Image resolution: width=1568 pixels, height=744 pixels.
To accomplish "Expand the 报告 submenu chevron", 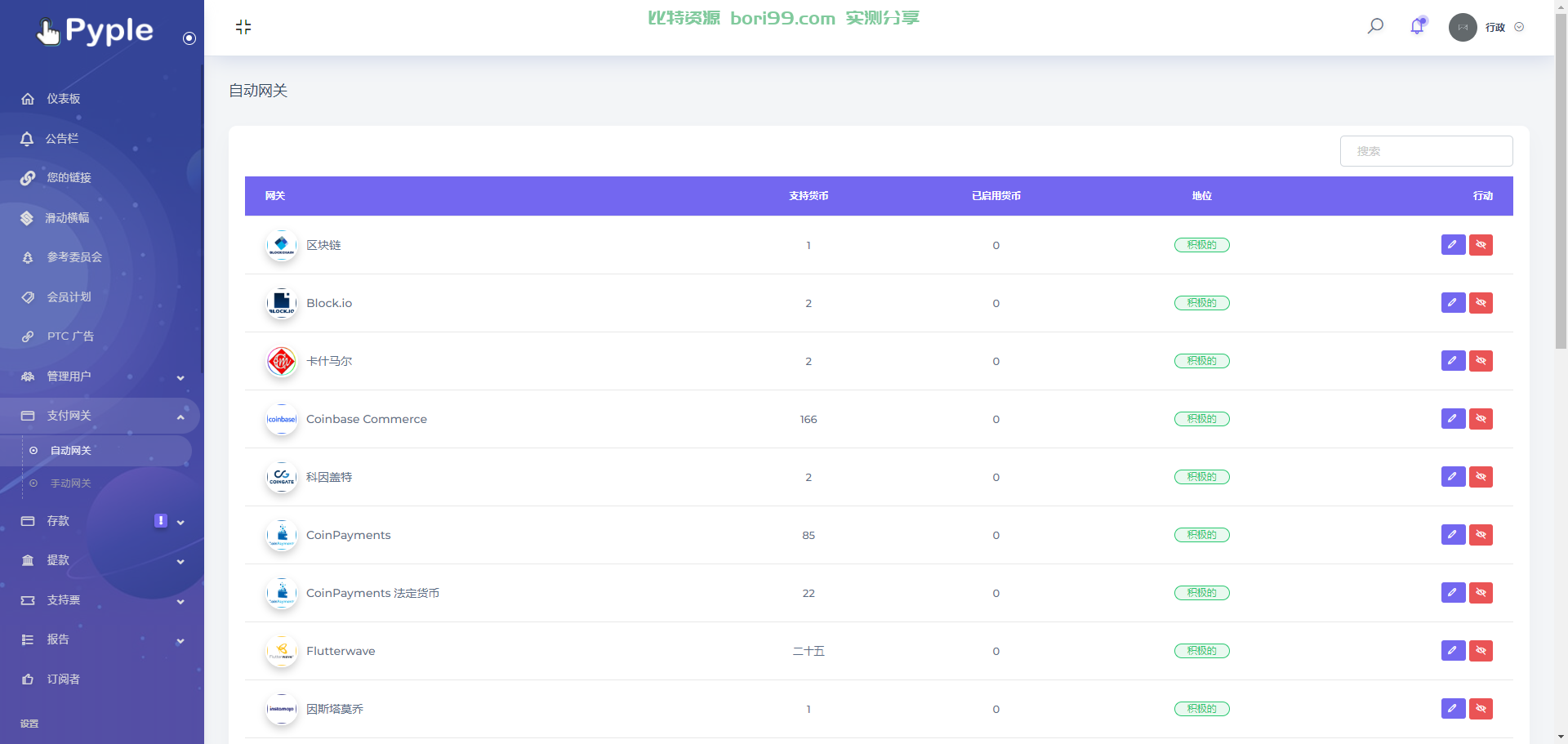I will coord(180,640).
